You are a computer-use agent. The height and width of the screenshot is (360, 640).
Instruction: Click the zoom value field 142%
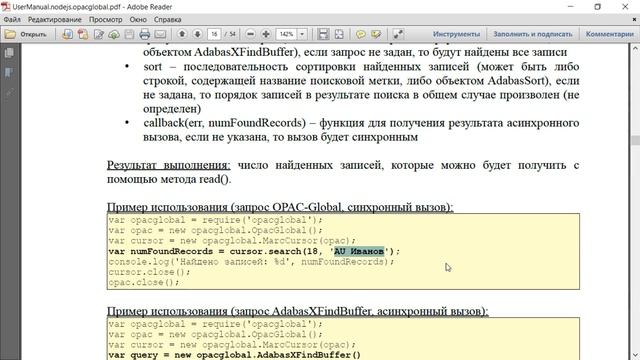click(x=286, y=34)
